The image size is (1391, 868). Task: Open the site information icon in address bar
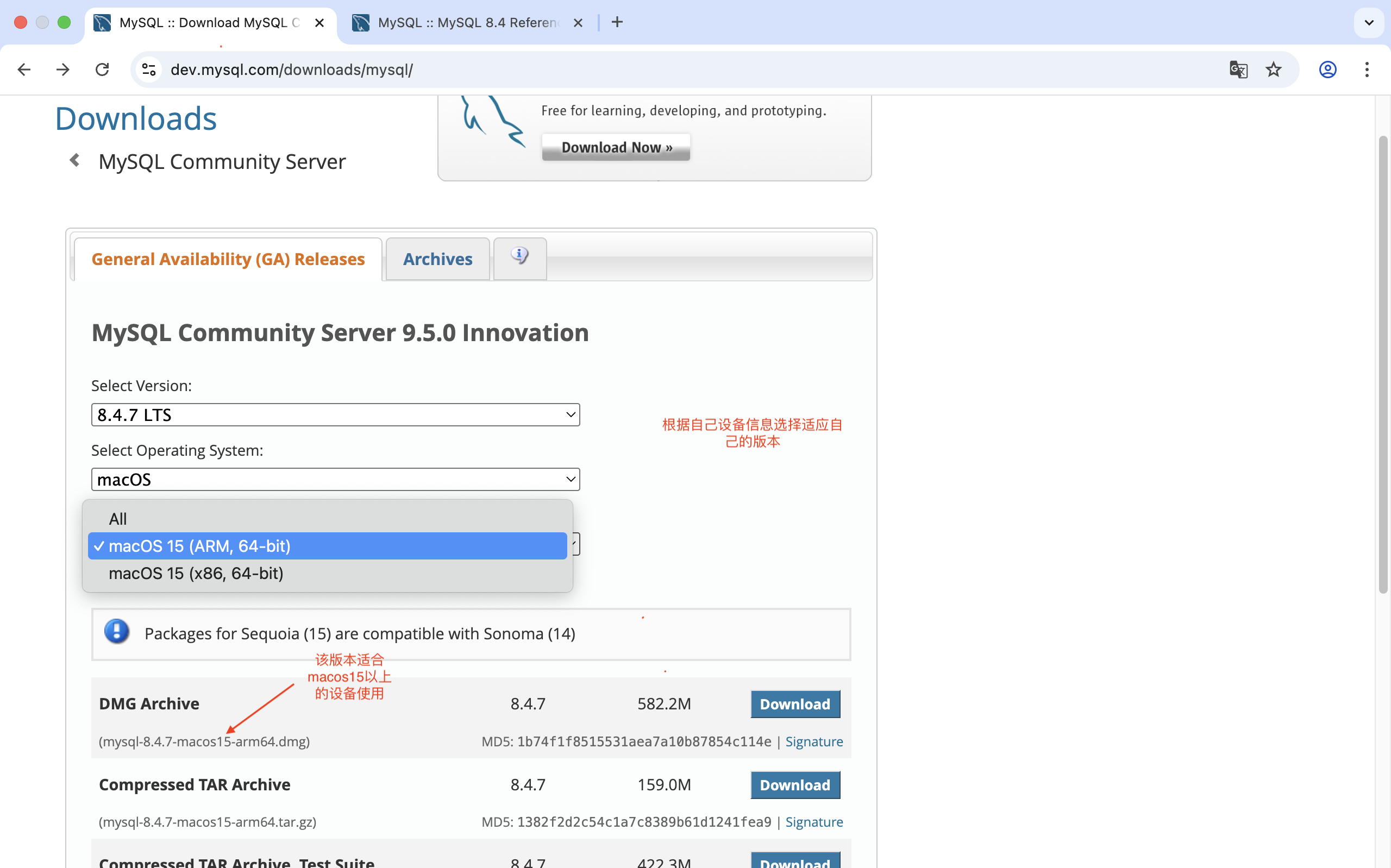click(x=149, y=70)
